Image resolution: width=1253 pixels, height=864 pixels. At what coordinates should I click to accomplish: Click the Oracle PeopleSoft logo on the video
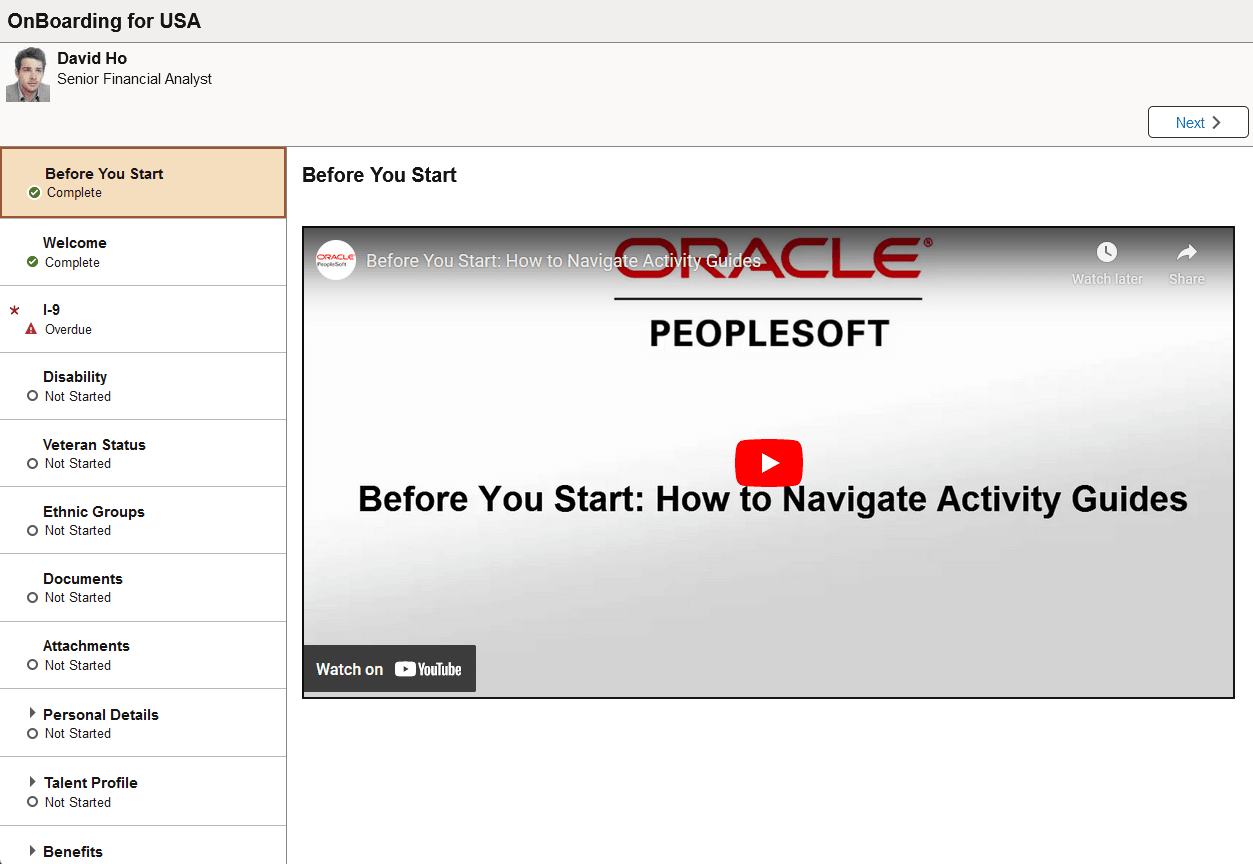coord(334,259)
